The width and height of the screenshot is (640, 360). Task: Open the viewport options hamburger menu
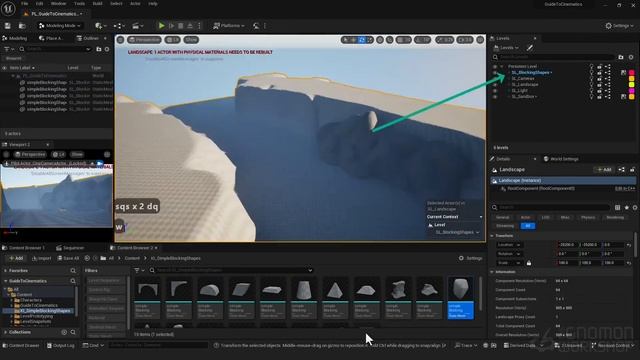coord(120,40)
